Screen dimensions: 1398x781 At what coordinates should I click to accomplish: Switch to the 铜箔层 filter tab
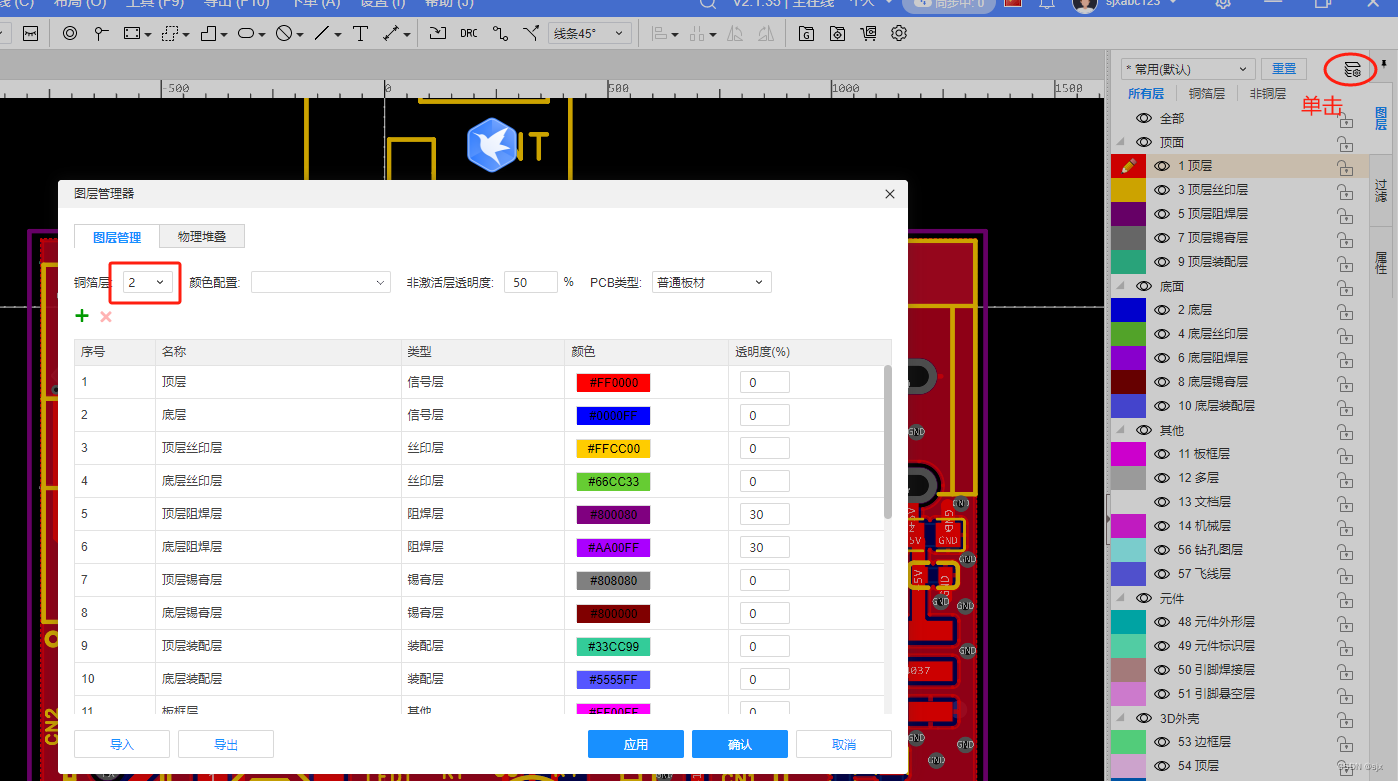click(1207, 93)
